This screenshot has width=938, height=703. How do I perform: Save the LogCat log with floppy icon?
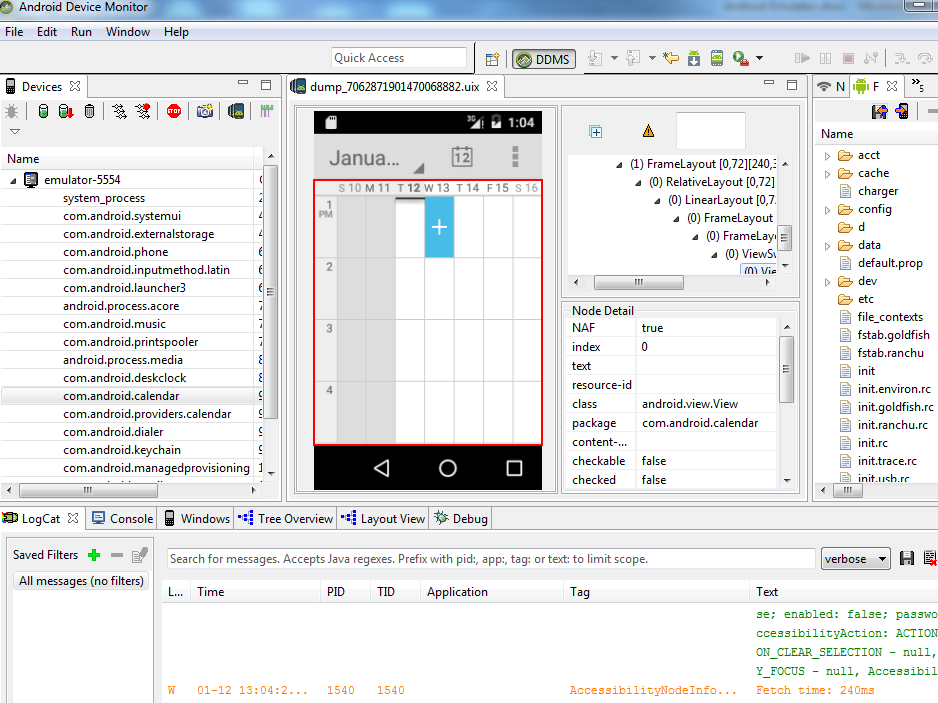tap(907, 558)
